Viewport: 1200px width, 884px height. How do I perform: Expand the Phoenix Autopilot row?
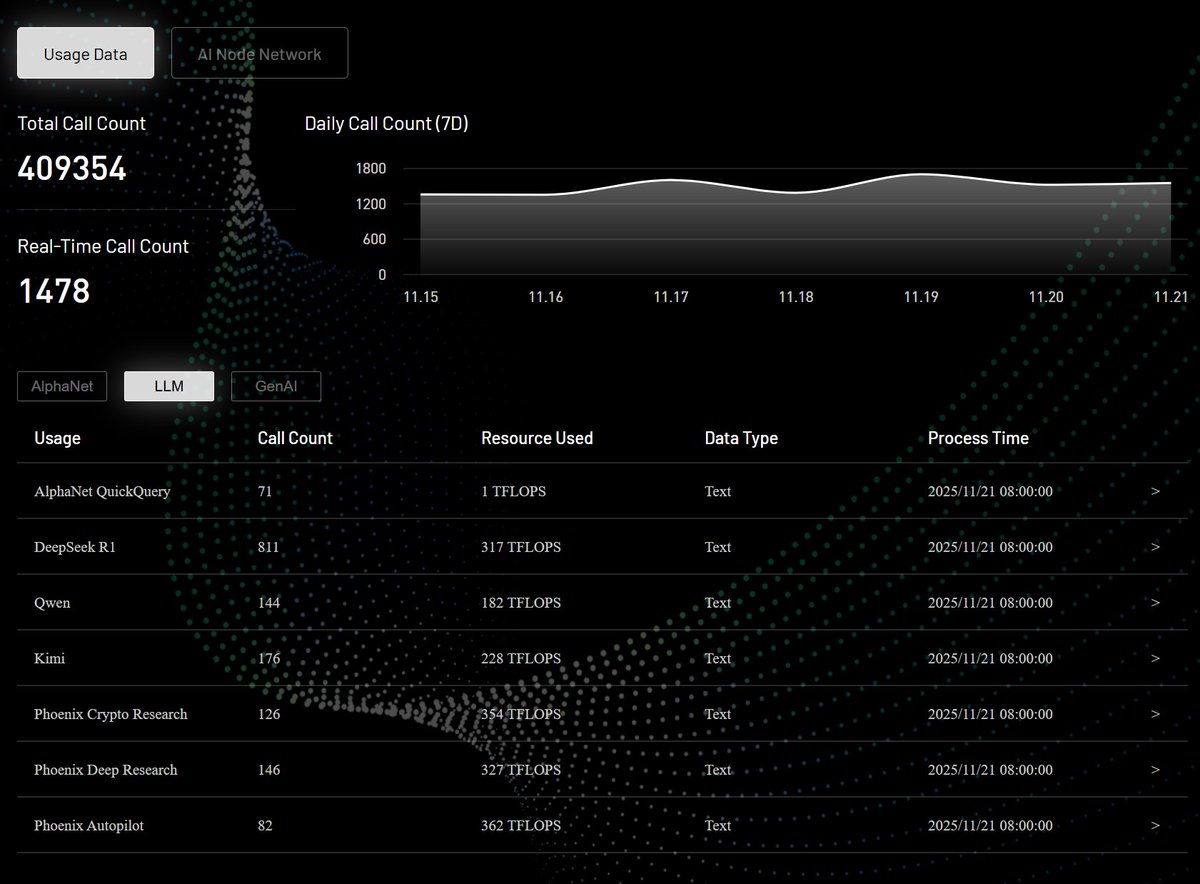point(1155,826)
